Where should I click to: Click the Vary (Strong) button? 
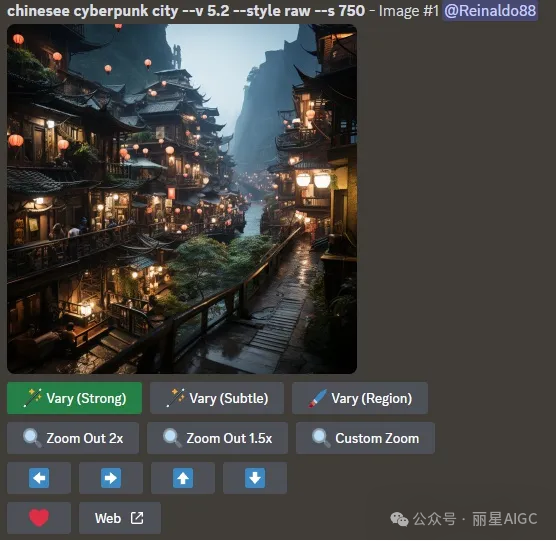tap(74, 398)
